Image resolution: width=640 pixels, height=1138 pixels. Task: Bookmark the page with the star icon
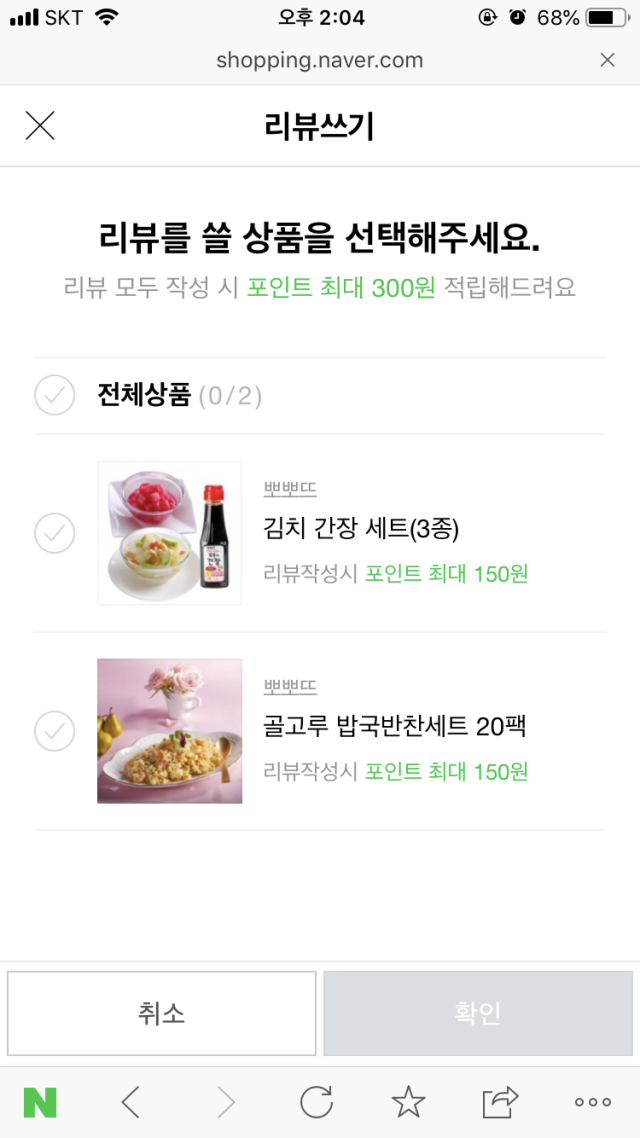tap(408, 1102)
